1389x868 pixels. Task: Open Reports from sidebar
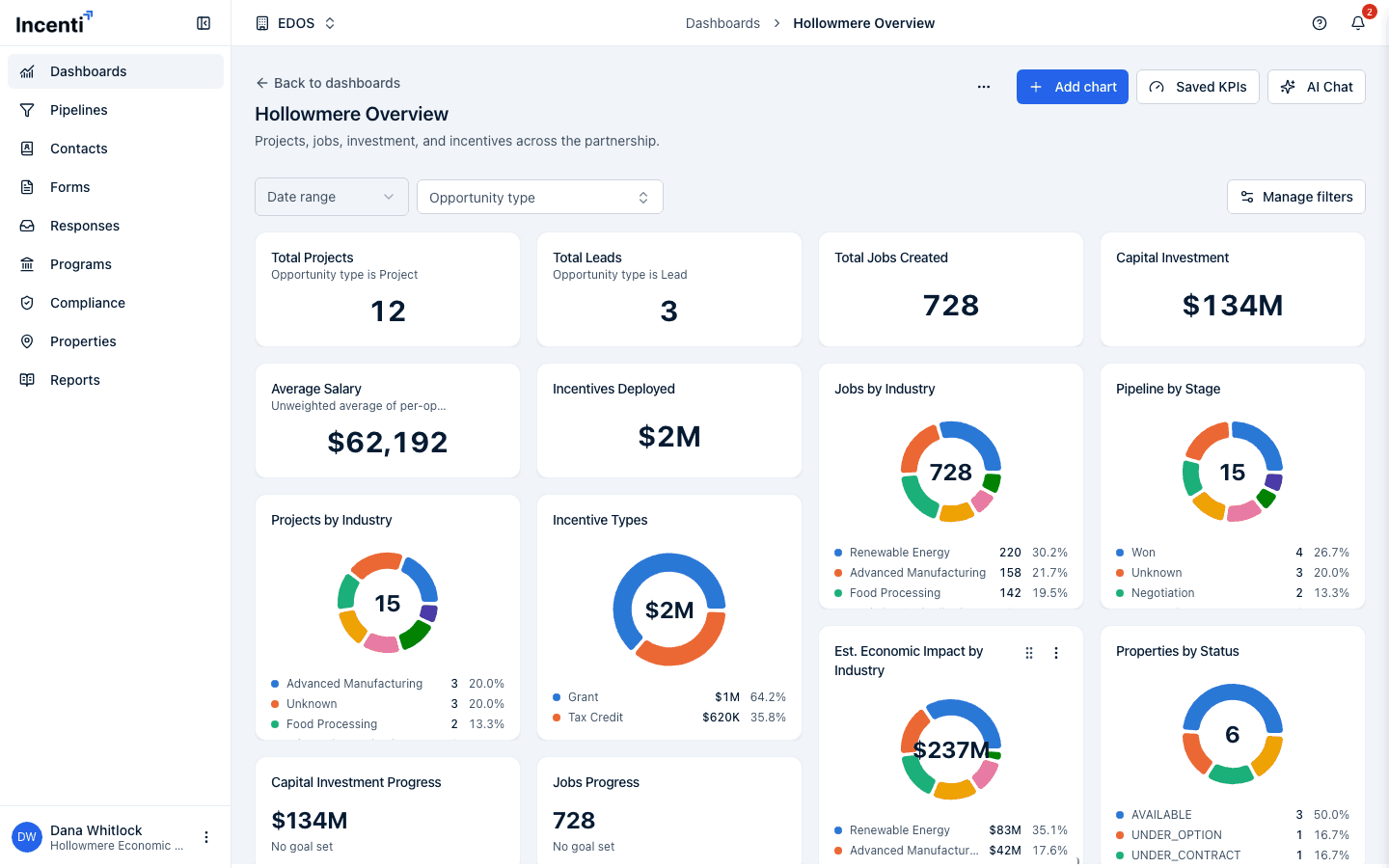(116, 380)
